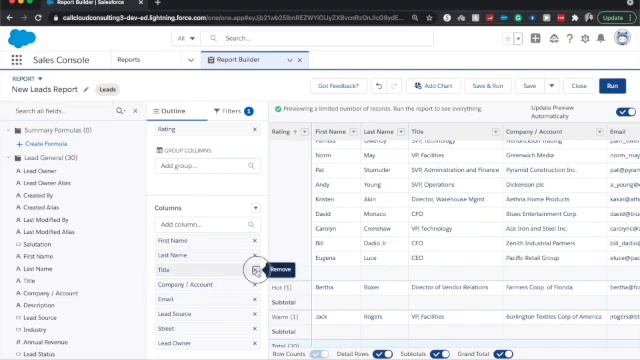Open the Report Builder tab chevron menu
This screenshot has height=360, width=640.
290,60
